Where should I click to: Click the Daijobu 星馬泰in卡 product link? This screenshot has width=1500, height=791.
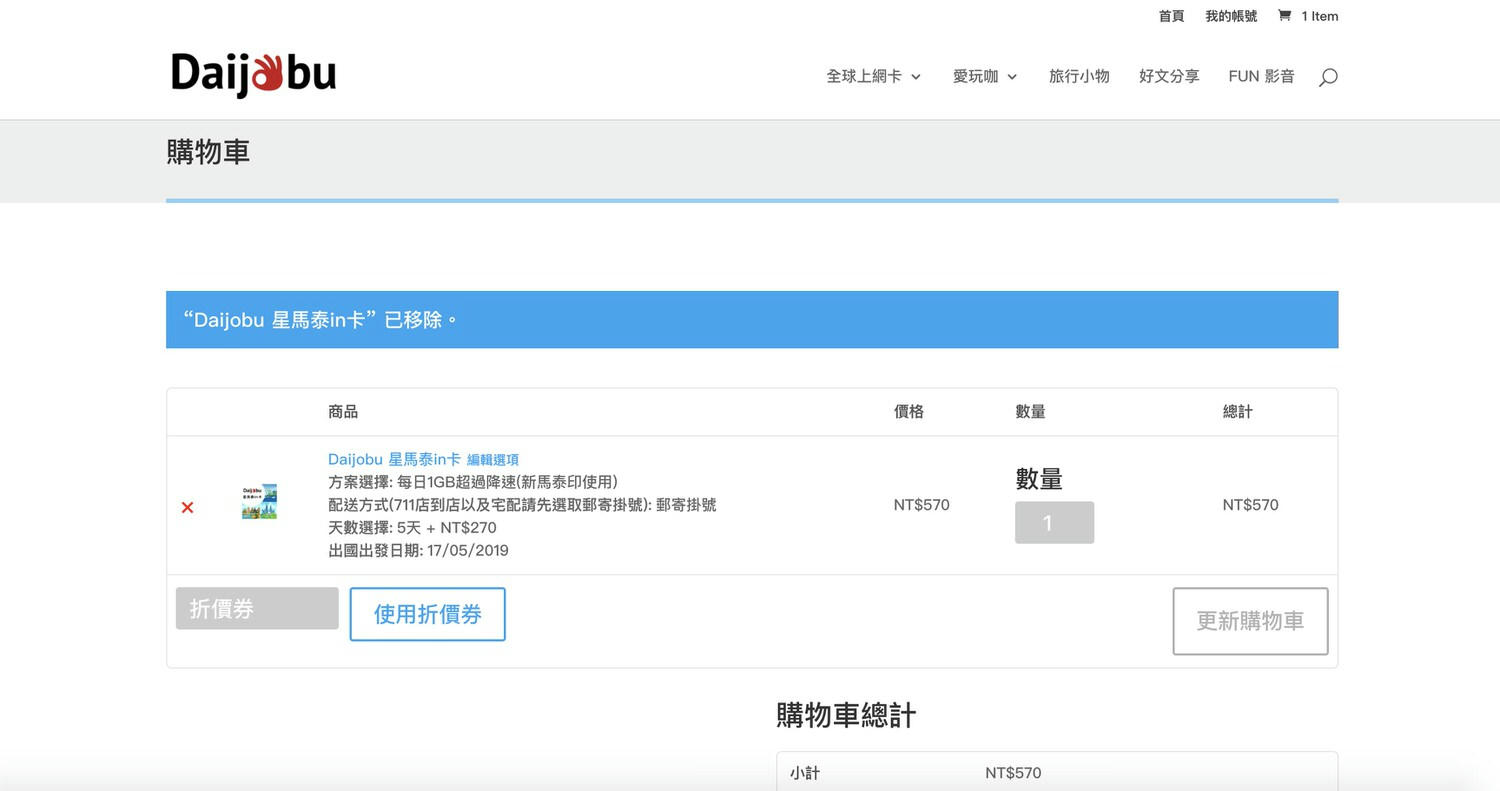(394, 459)
